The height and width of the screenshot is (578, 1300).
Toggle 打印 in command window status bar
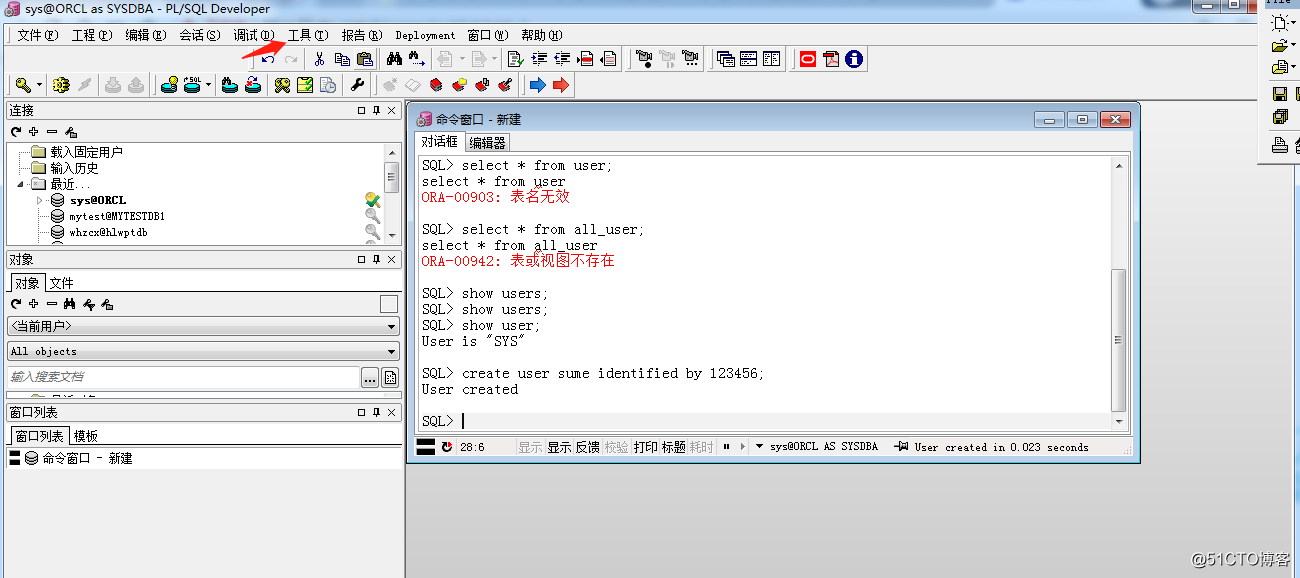646,447
